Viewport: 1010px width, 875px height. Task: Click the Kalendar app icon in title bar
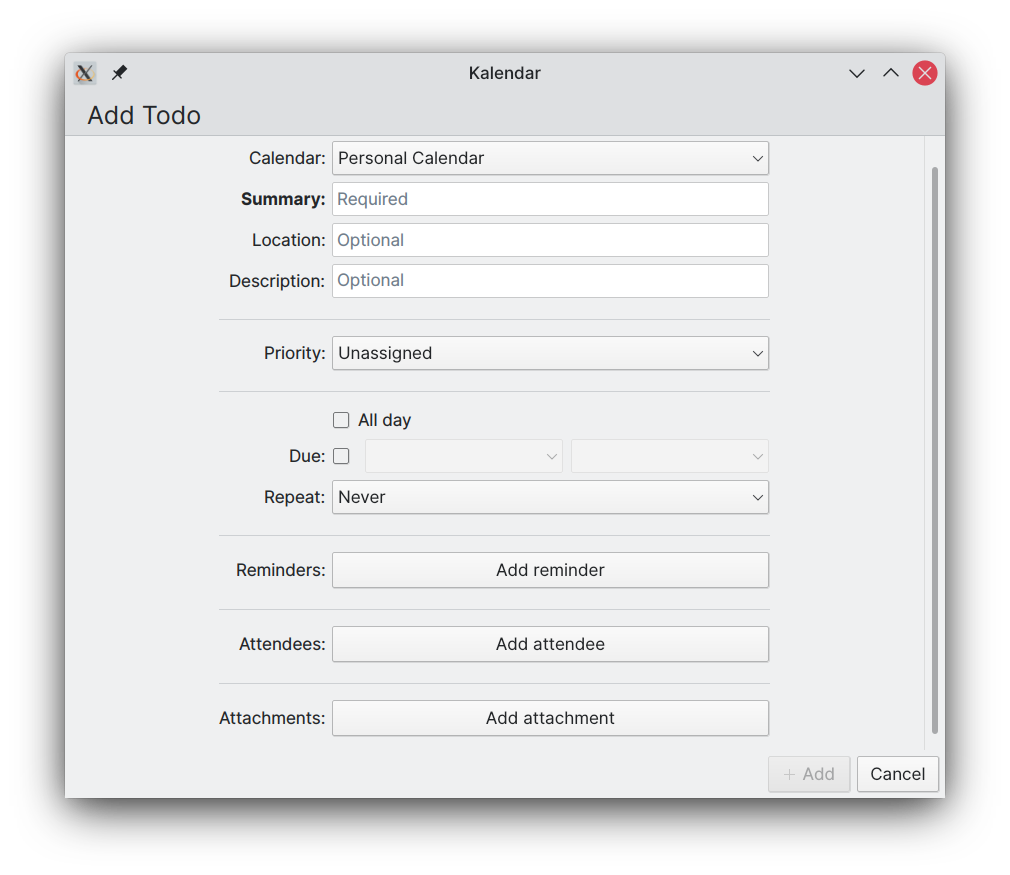pyautogui.click(x=84, y=73)
